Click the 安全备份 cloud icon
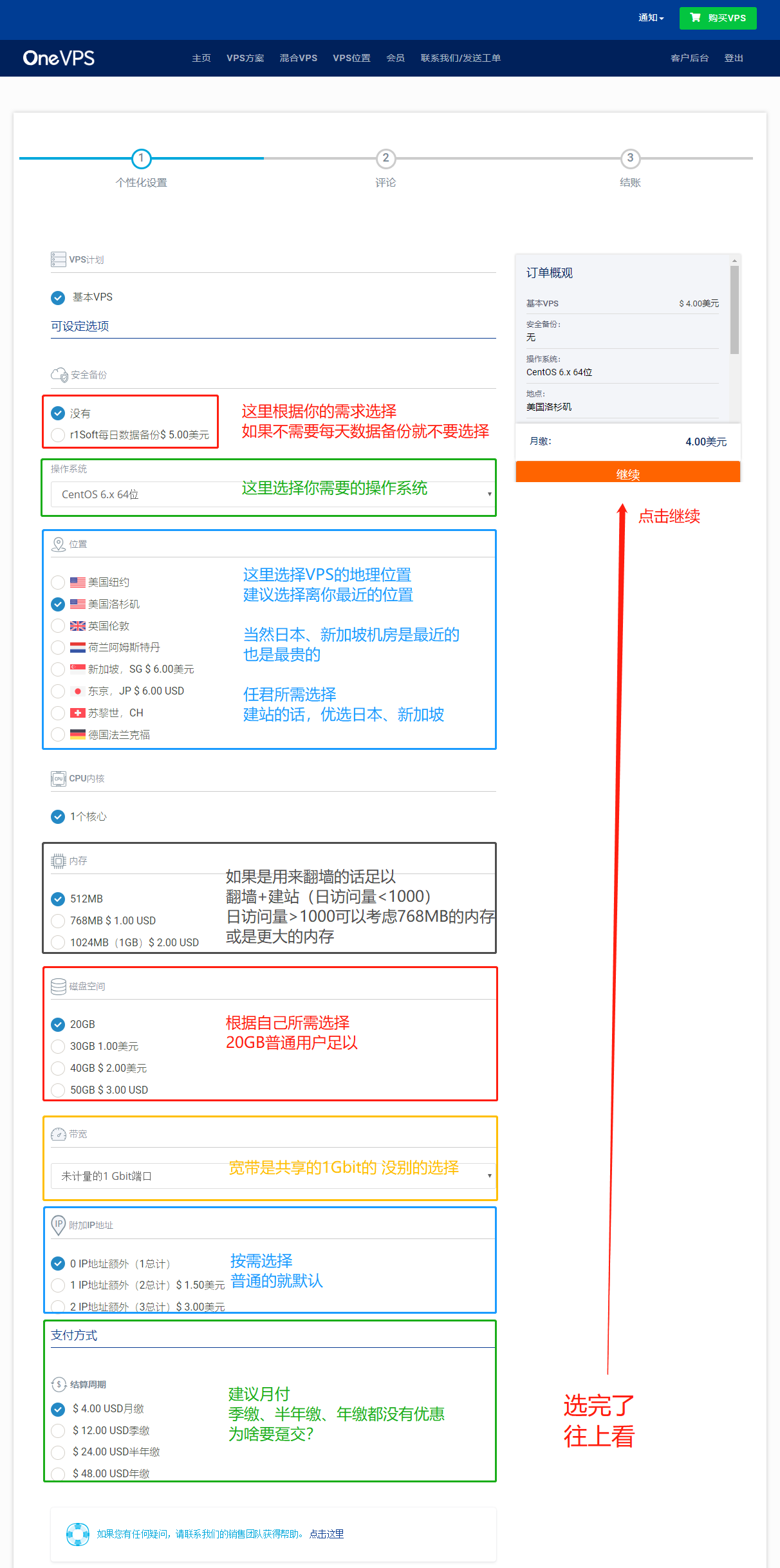Screen dimensions: 780x1568 pyautogui.click(x=59, y=375)
